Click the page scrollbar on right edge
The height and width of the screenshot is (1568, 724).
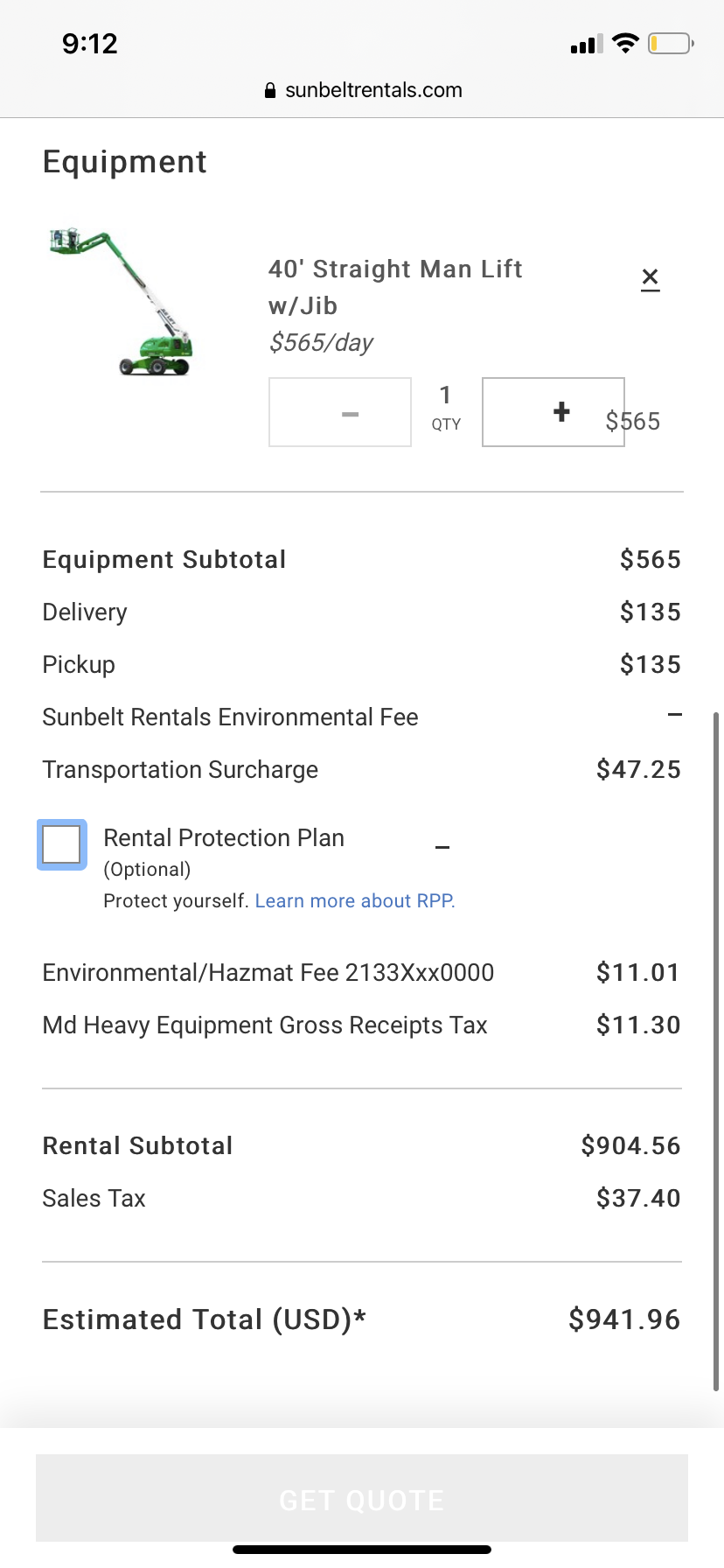pyautogui.click(x=716, y=1050)
